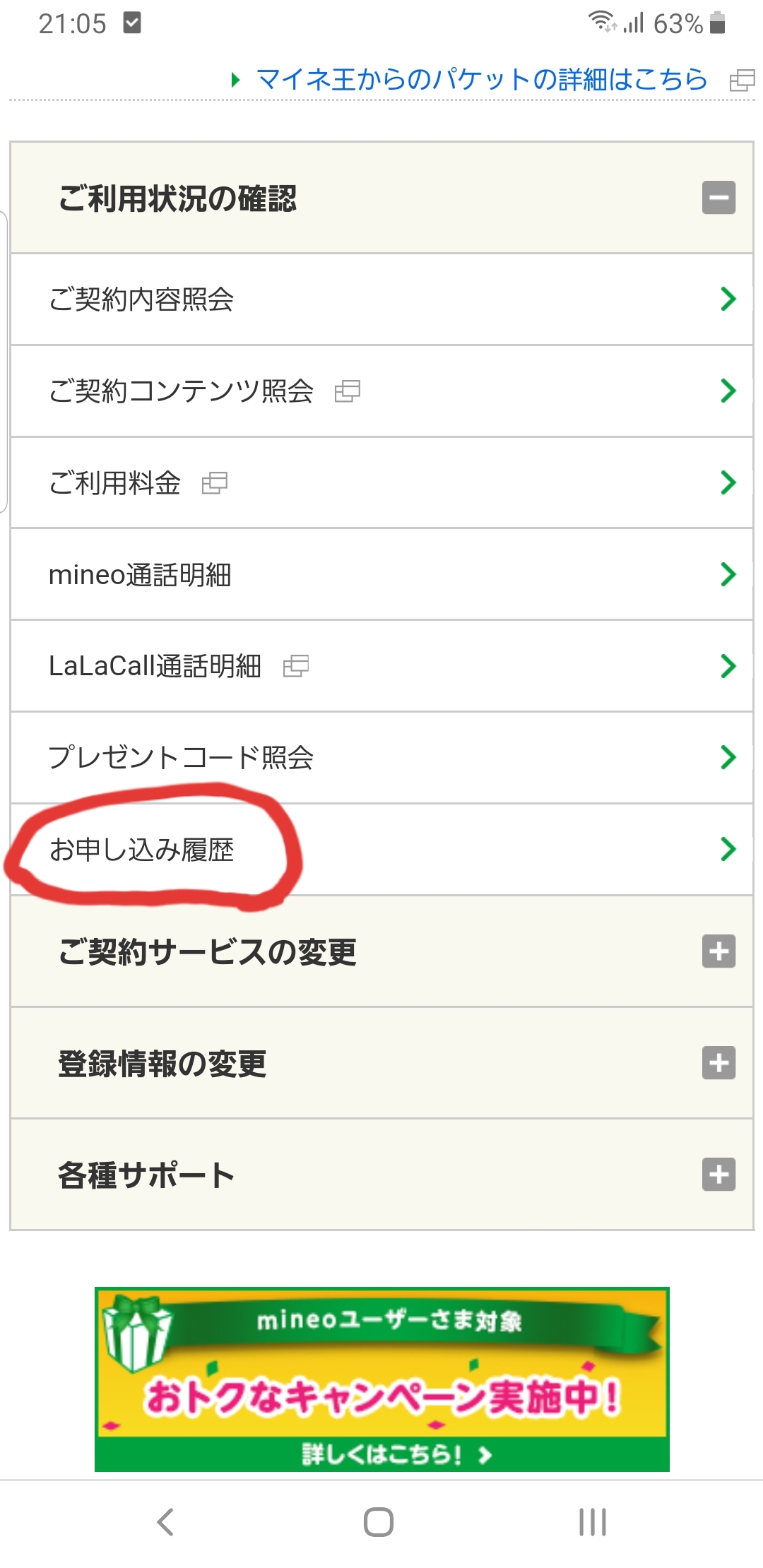Screen dimensions: 763x1568
Task: Tap the green arrow on ご契約内容照会 row
Action: tap(728, 299)
